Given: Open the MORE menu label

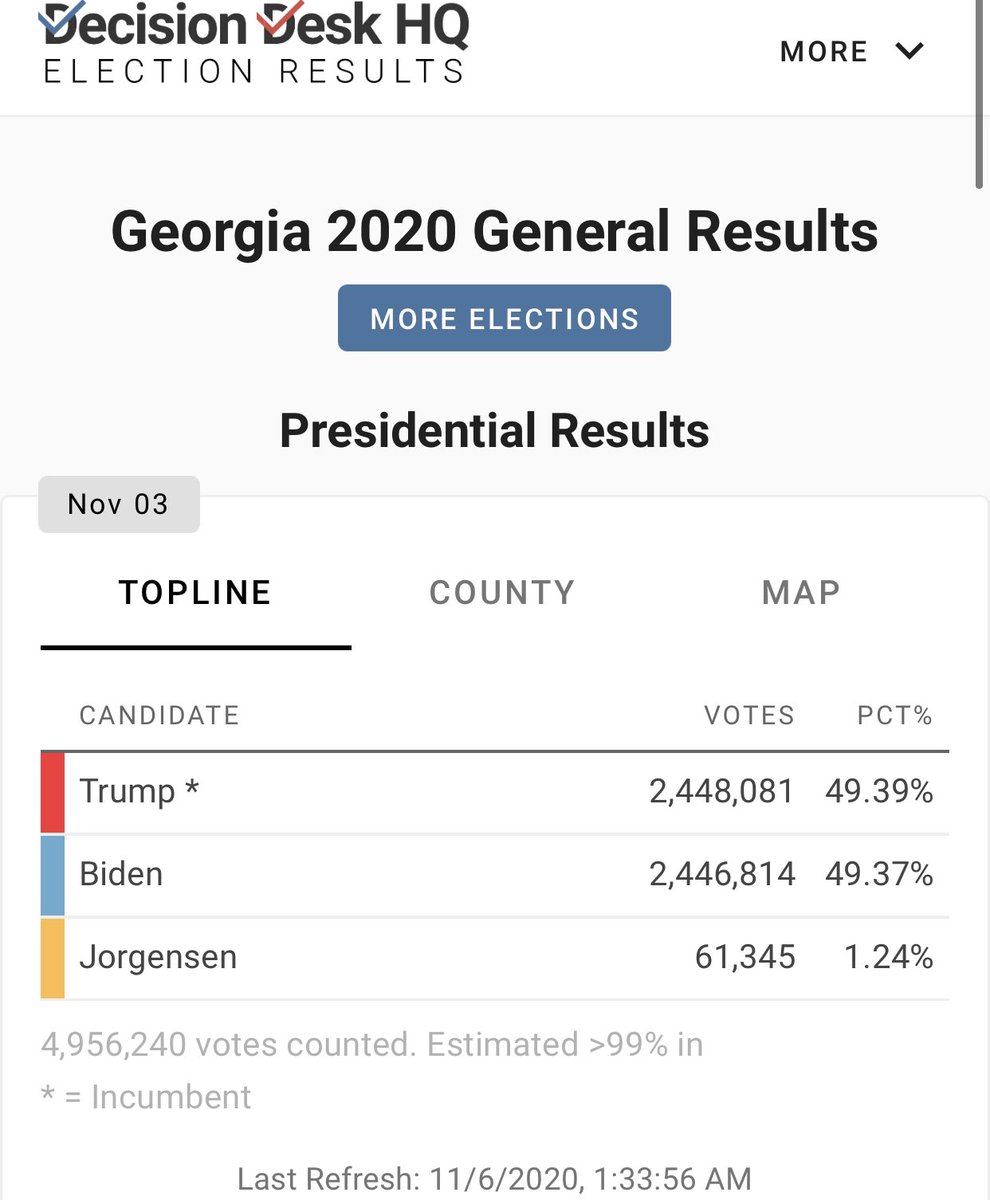Looking at the screenshot, I should 823,52.
